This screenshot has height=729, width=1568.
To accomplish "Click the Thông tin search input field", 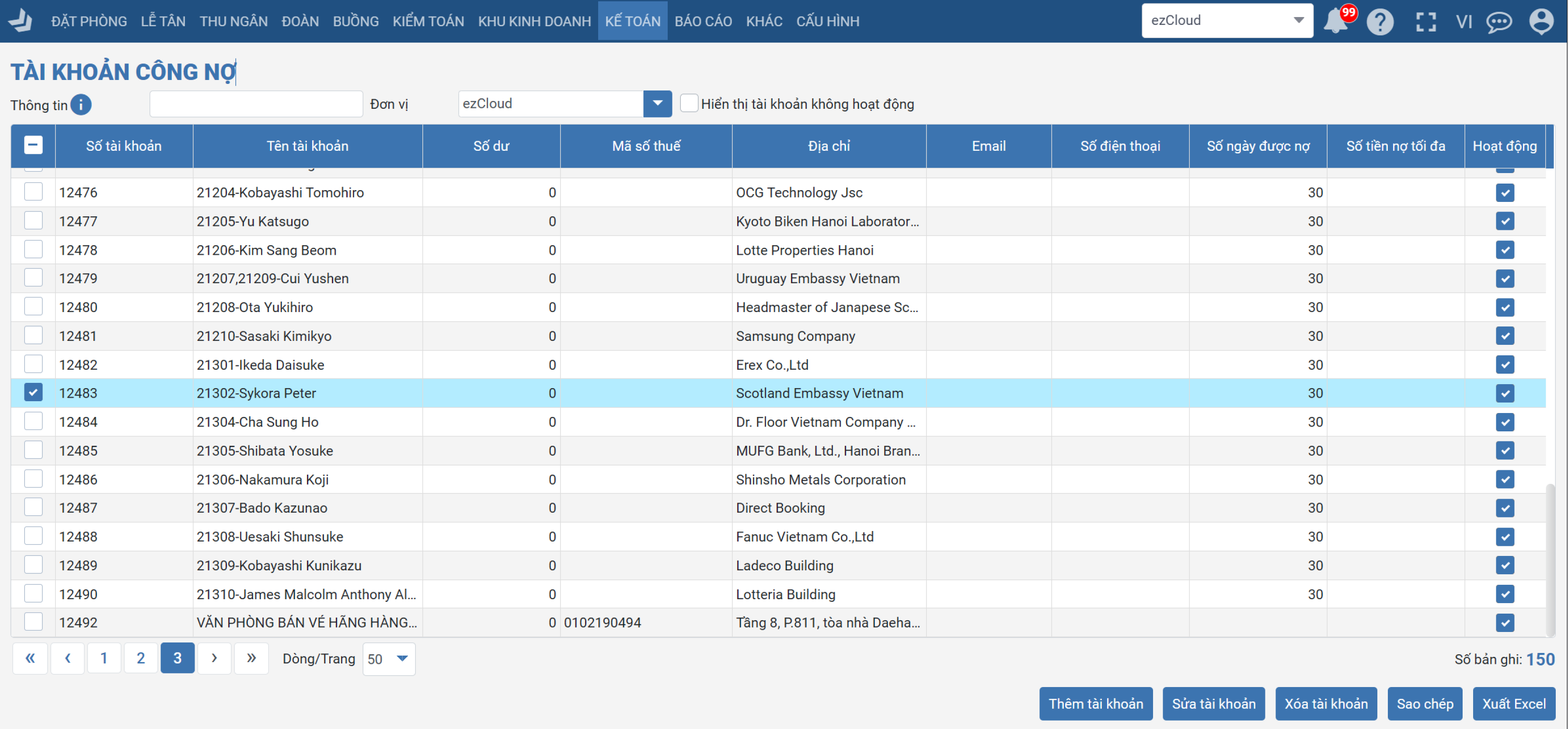I will point(256,104).
